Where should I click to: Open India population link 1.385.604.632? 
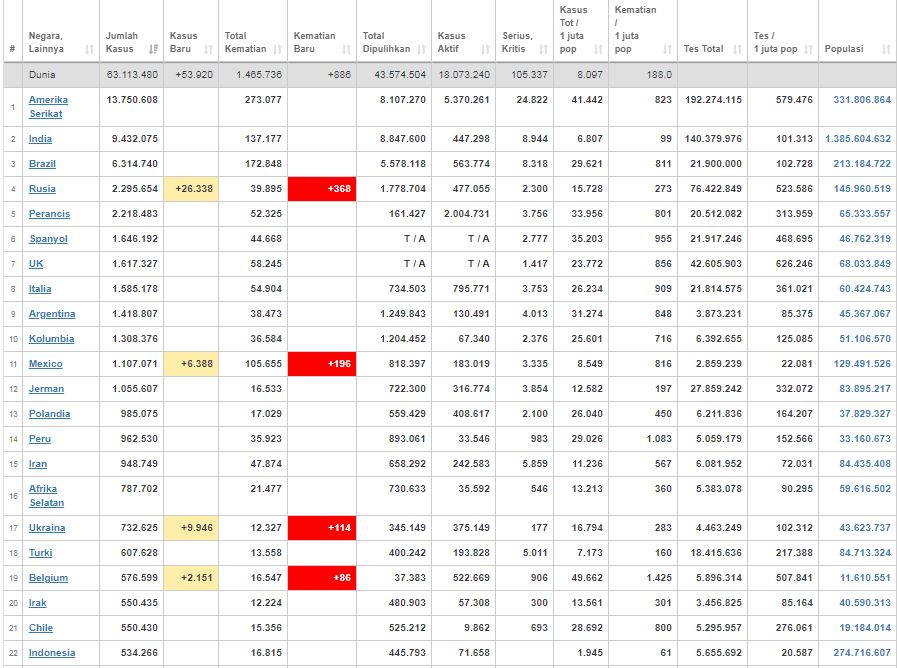[858, 139]
